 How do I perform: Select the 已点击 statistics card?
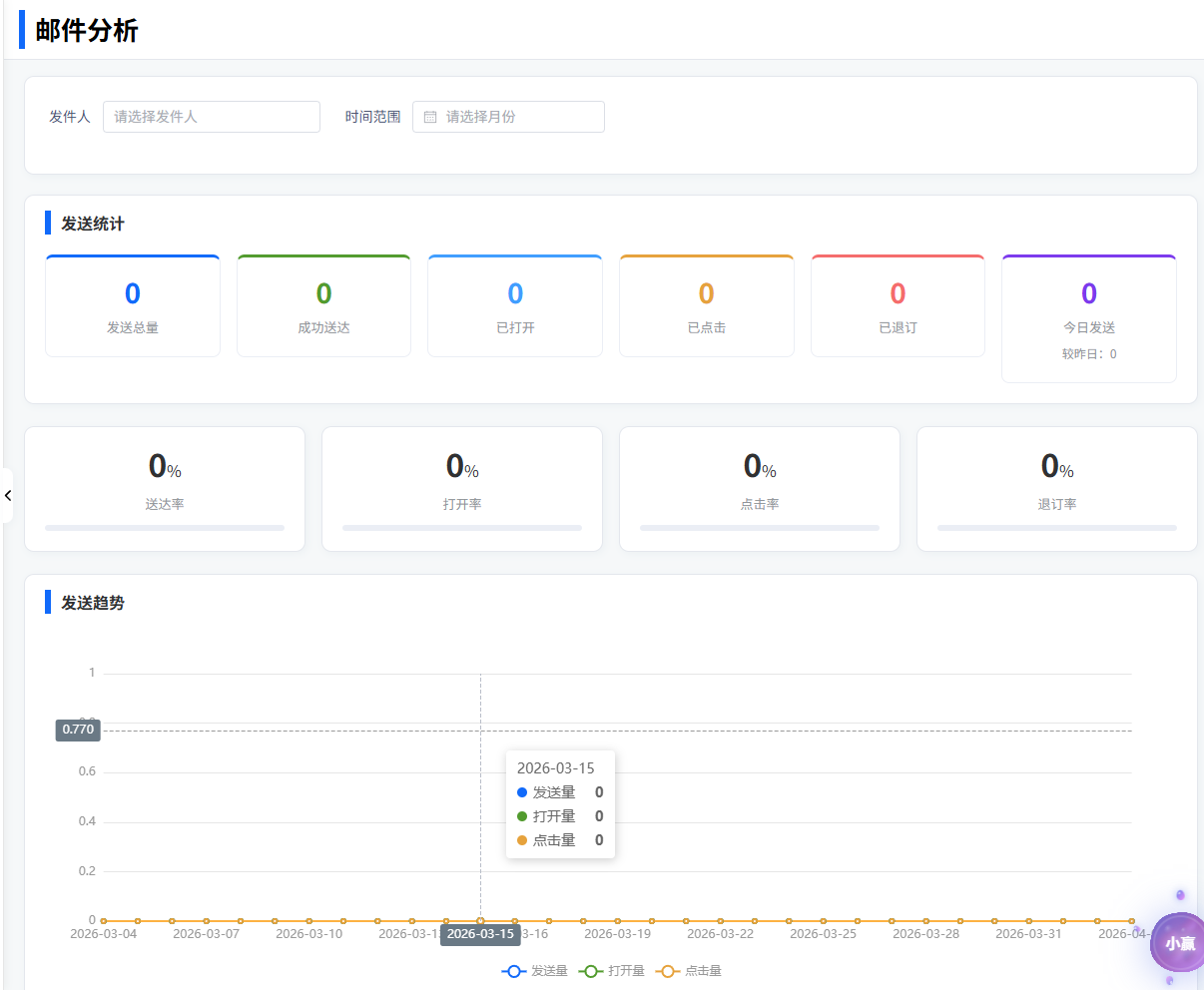point(707,306)
